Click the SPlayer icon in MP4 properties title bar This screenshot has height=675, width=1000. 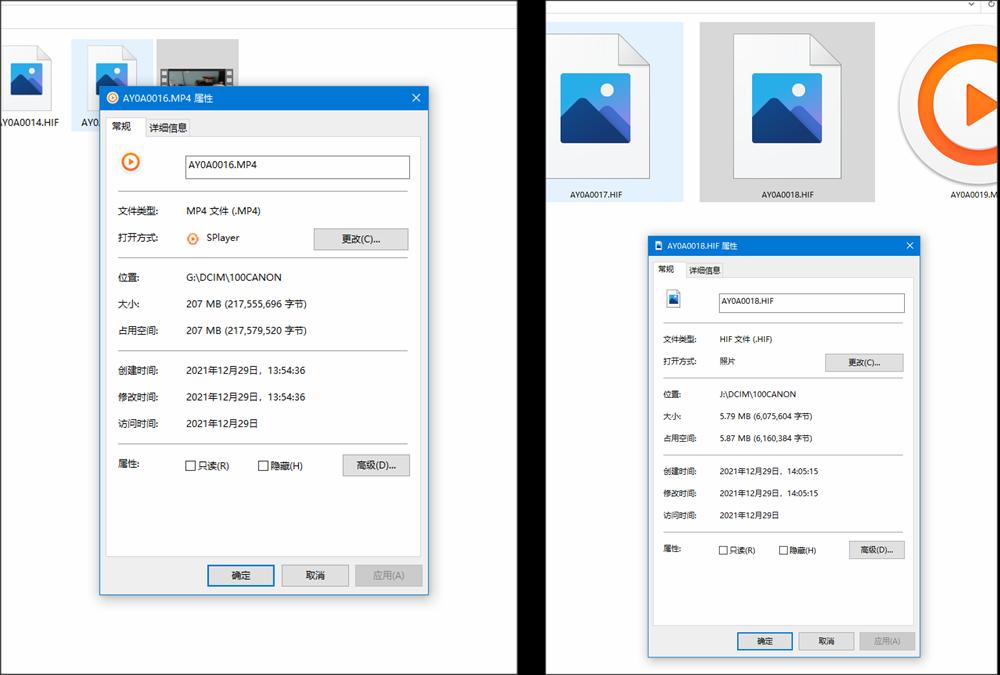coord(112,98)
